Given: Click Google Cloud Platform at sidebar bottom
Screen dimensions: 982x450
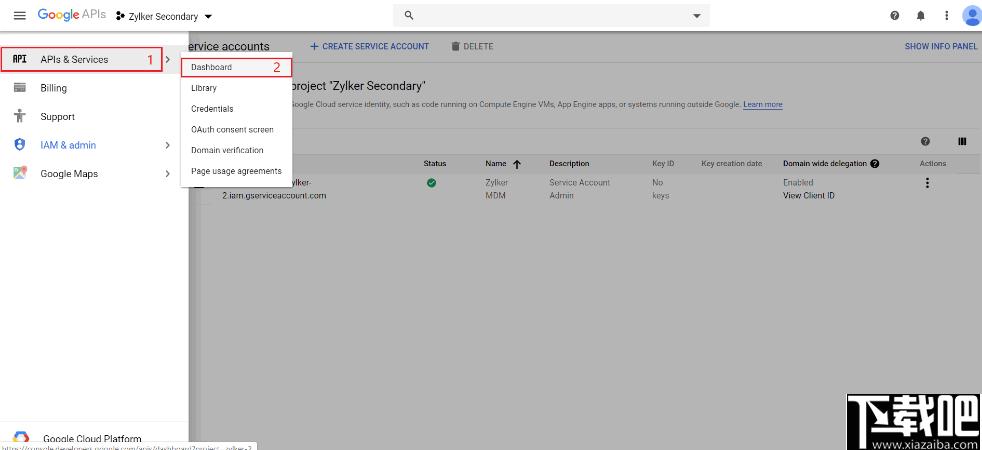Looking at the screenshot, I should pyautogui.click(x=92, y=439).
